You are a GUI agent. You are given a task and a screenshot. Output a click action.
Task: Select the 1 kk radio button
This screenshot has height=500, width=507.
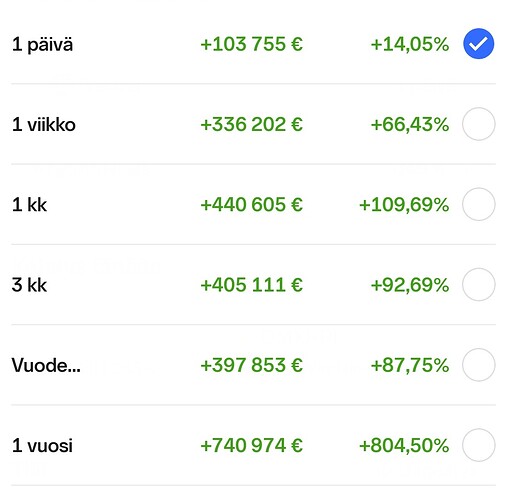478,204
